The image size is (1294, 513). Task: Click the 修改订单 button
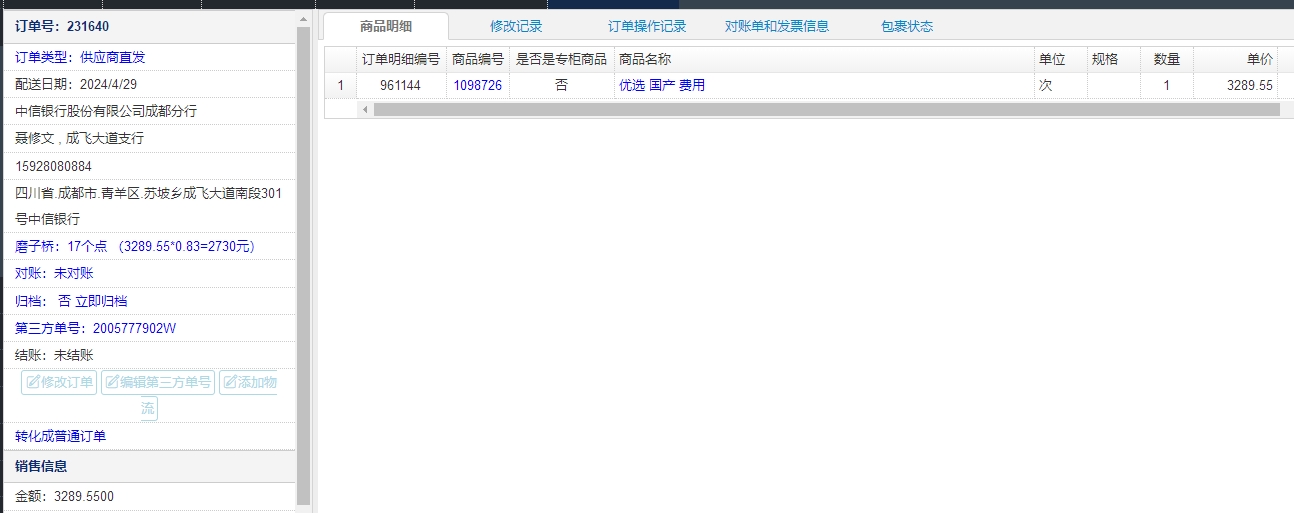click(59, 382)
